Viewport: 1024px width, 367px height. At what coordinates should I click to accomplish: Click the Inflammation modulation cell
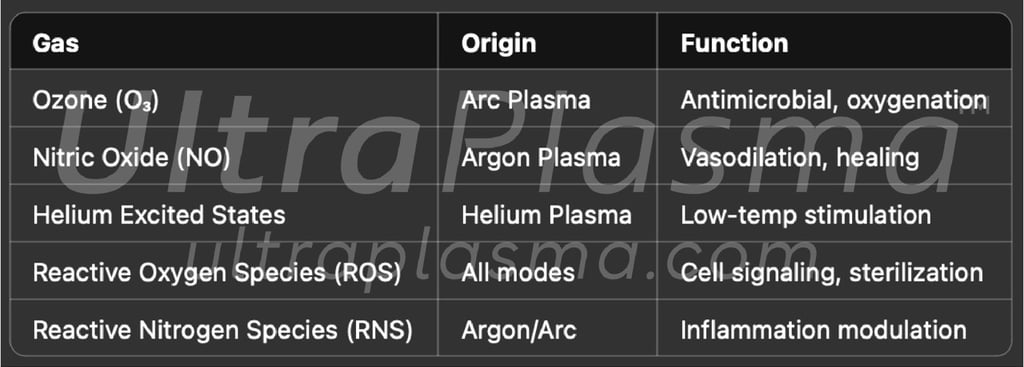pos(834,327)
